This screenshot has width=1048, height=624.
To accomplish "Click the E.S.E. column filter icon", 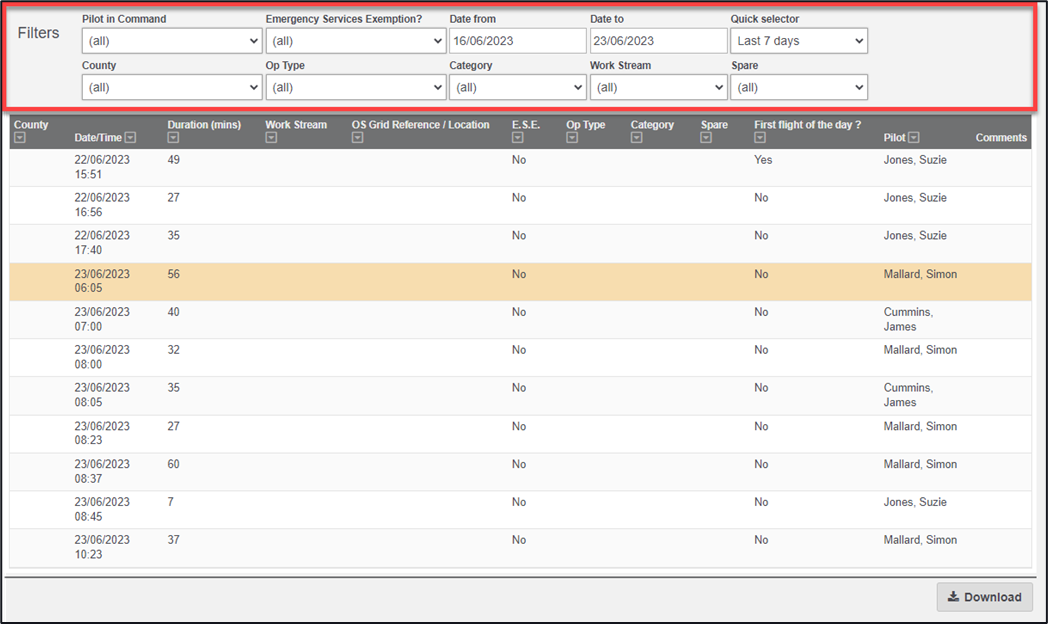I will click(518, 138).
